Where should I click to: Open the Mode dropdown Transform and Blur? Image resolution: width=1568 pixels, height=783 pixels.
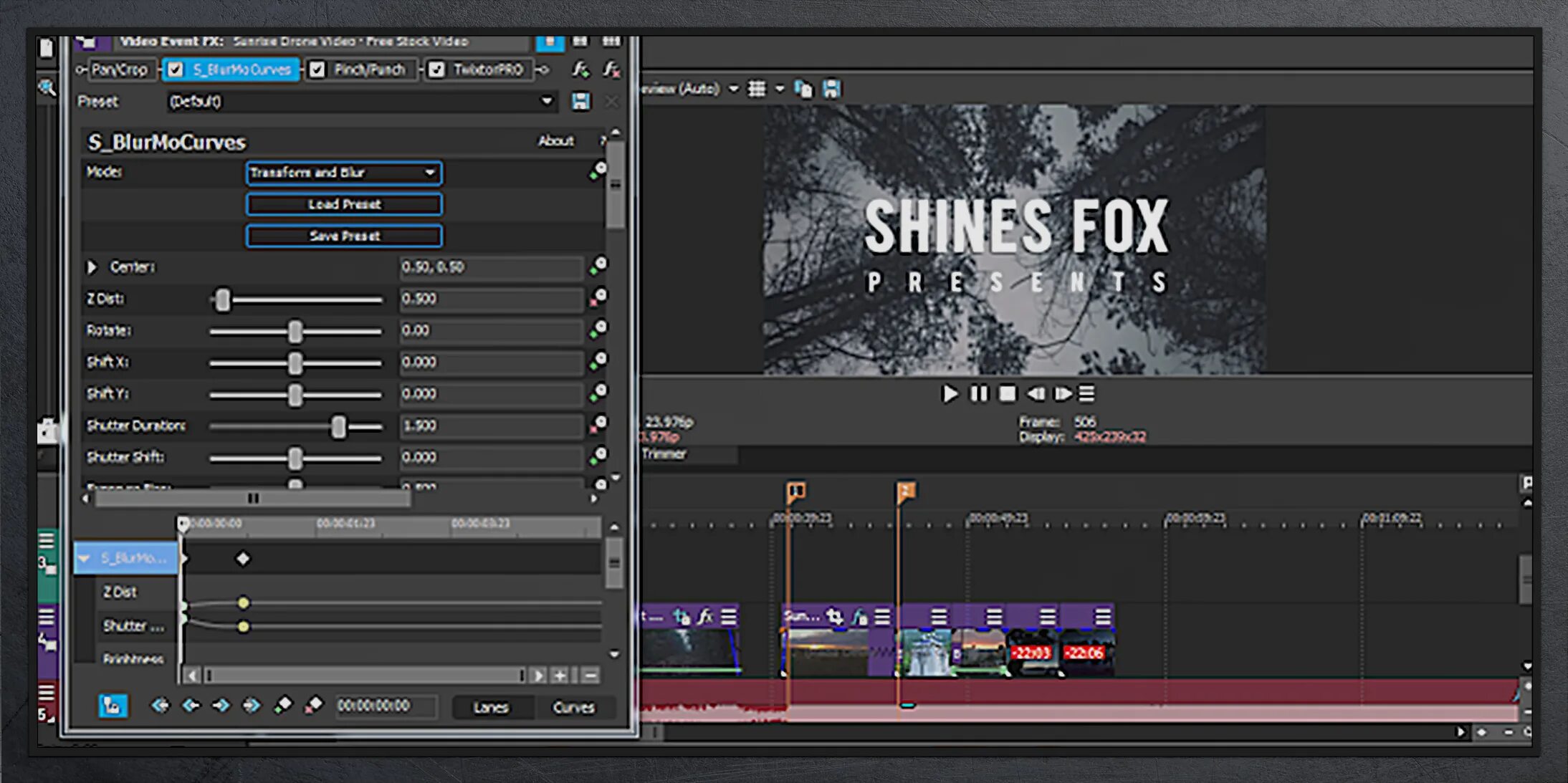344,173
